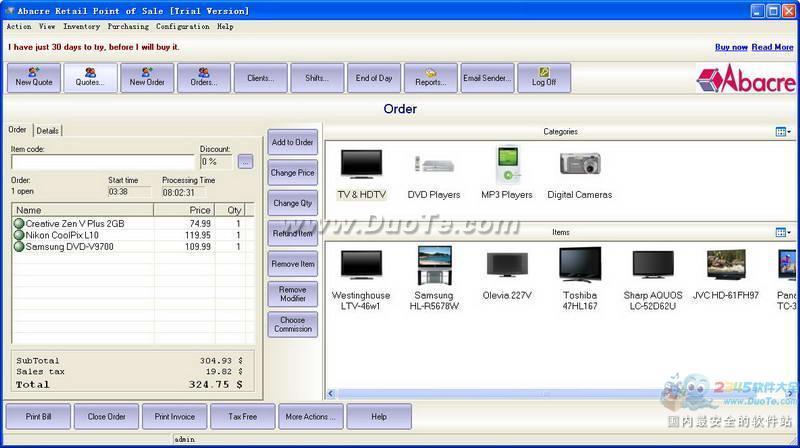Click the Qty column header
The image size is (800, 448).
click(x=230, y=210)
